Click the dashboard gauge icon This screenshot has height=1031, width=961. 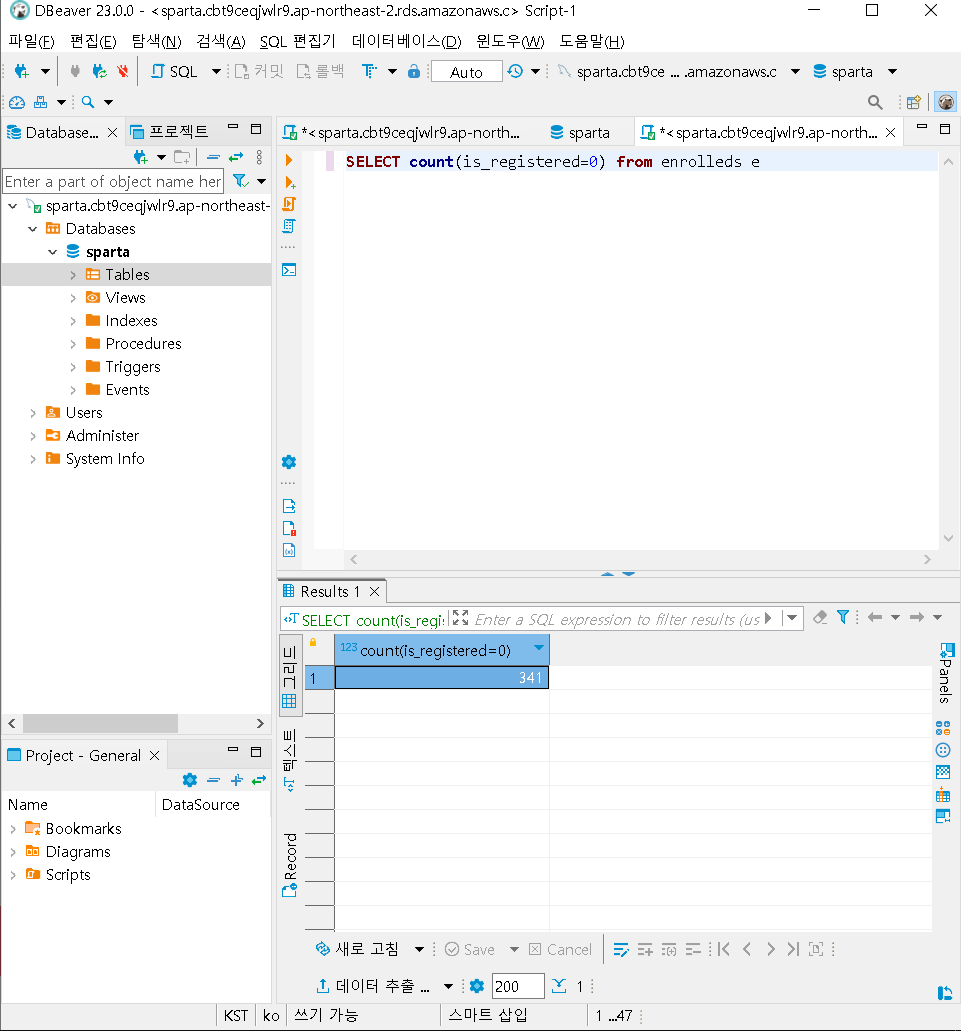pos(17,102)
